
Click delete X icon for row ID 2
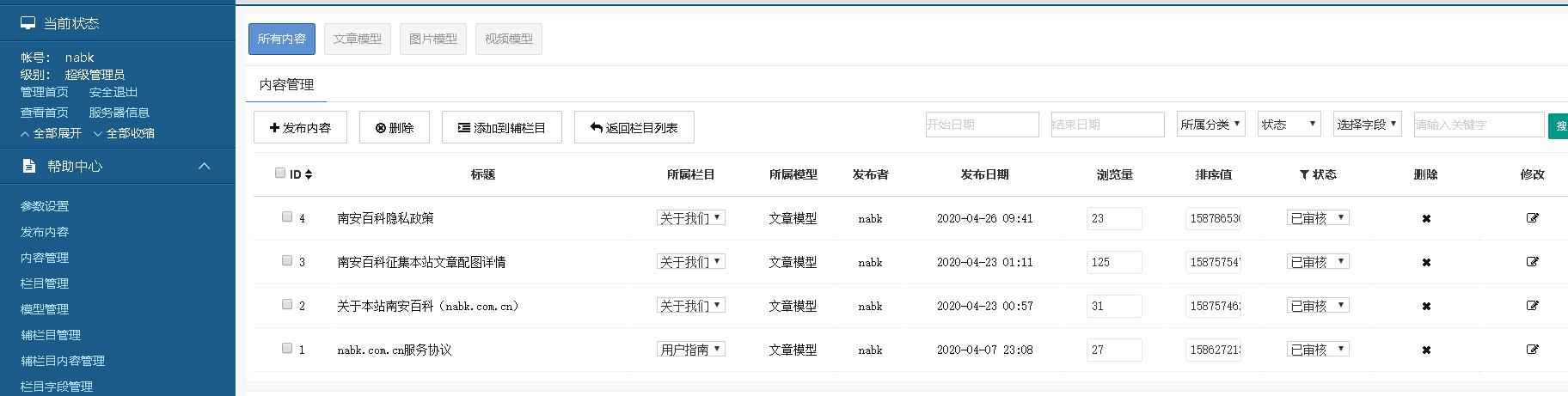(1426, 307)
